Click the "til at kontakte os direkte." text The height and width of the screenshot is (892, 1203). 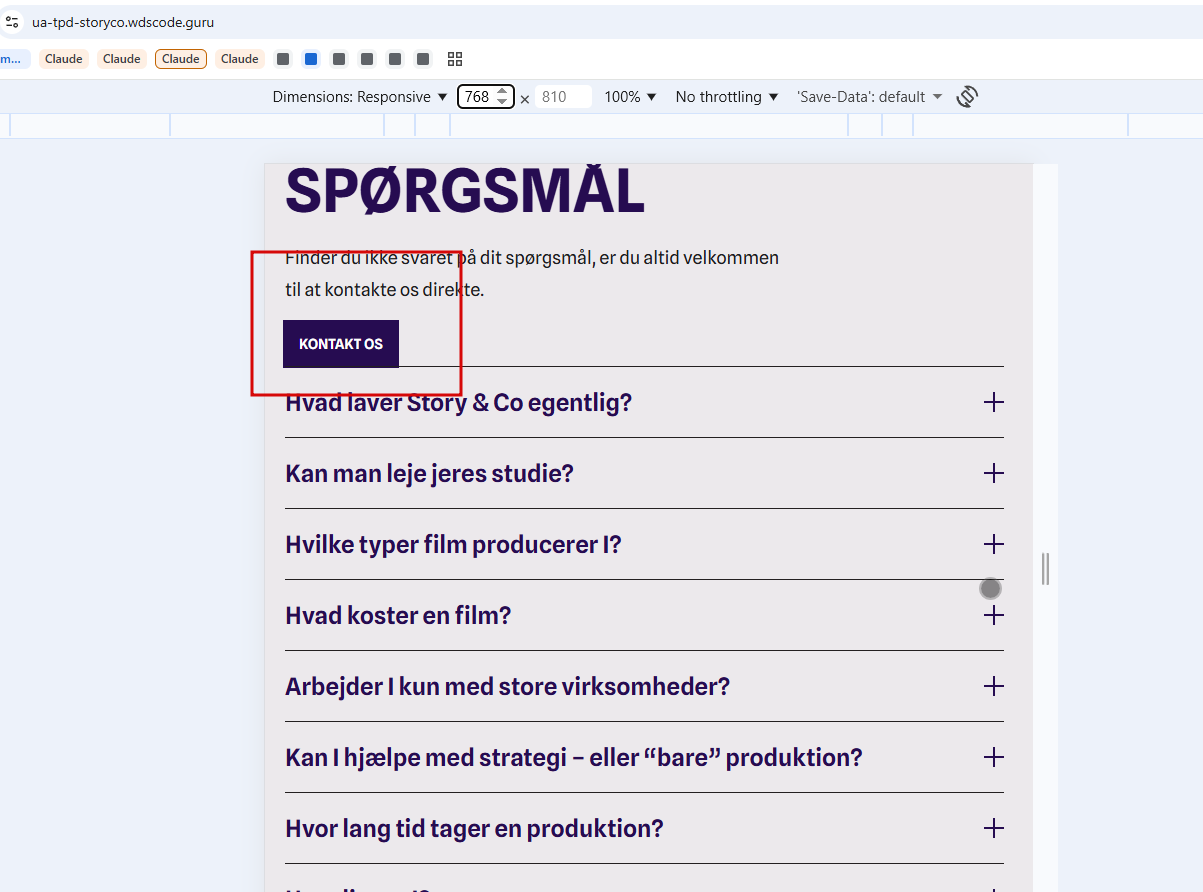[x=385, y=290]
